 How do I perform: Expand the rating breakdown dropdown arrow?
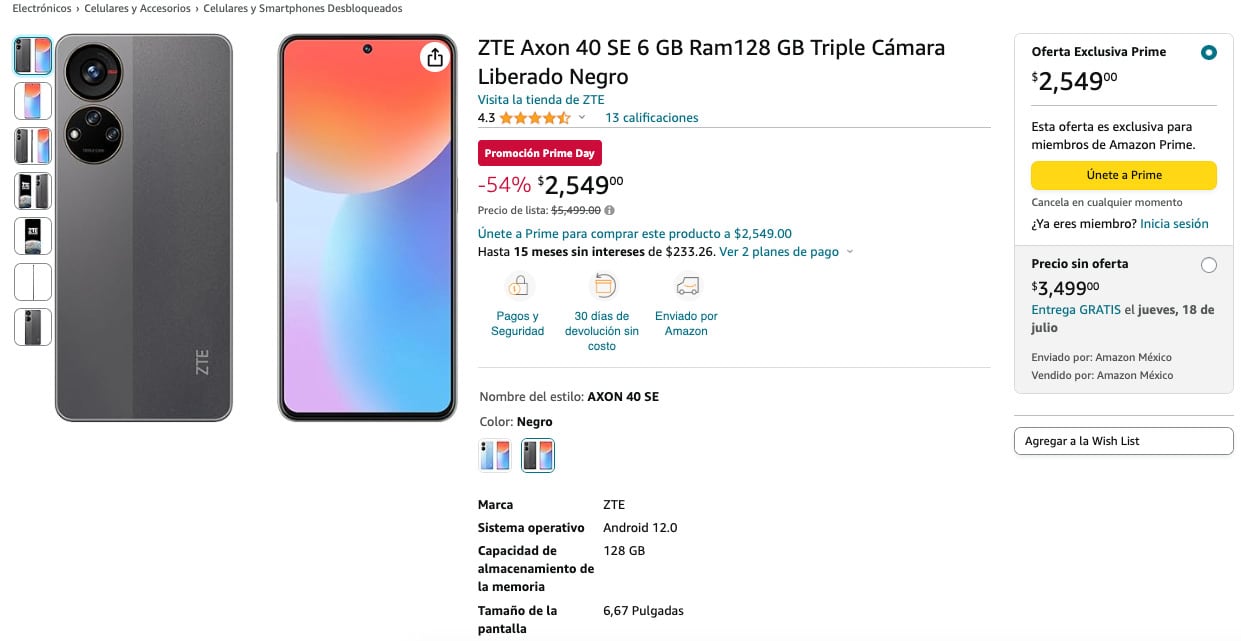(582, 118)
